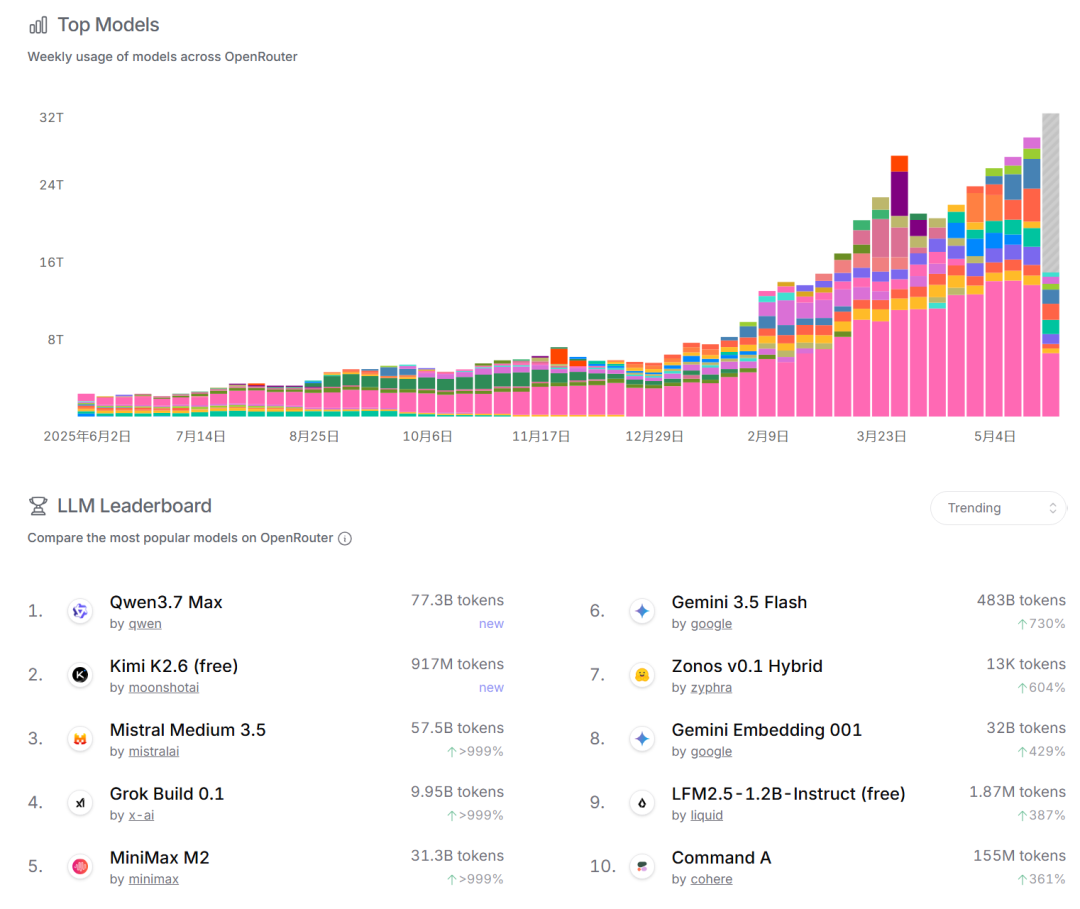Click the 12月29日 axis date label
Image resolution: width=1080 pixels, height=909 pixels.
pos(654,437)
